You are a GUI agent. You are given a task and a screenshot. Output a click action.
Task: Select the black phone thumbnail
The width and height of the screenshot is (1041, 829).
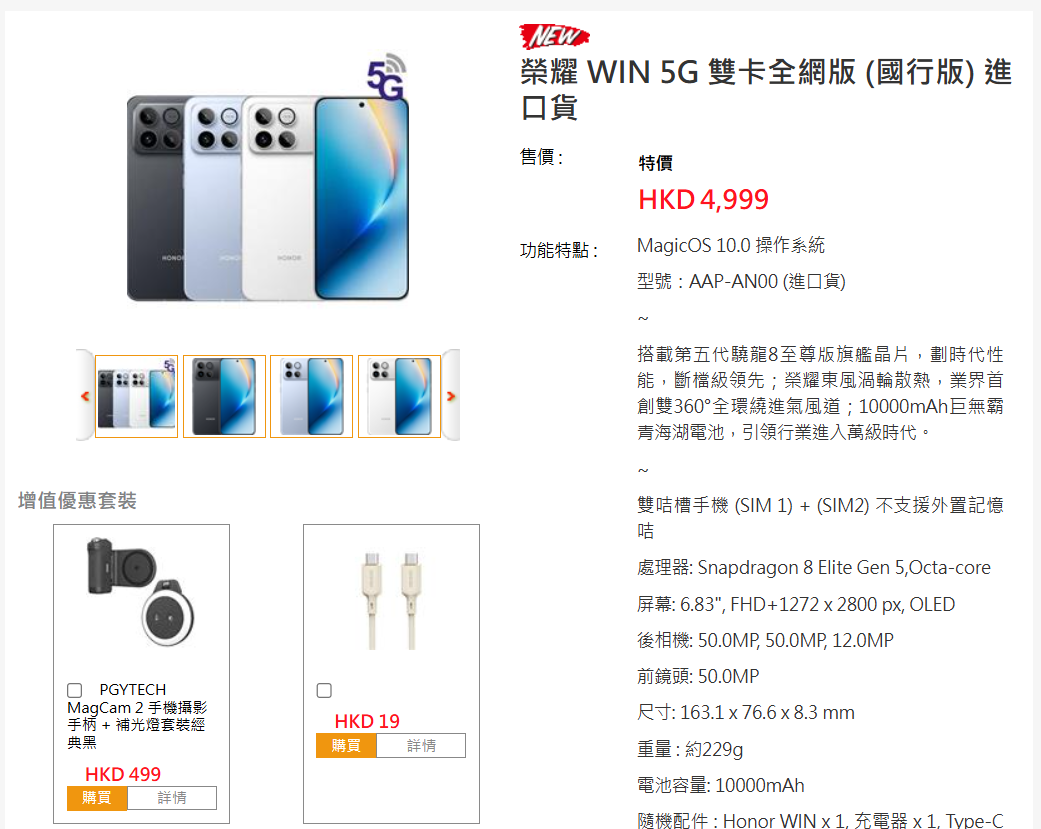click(x=224, y=396)
